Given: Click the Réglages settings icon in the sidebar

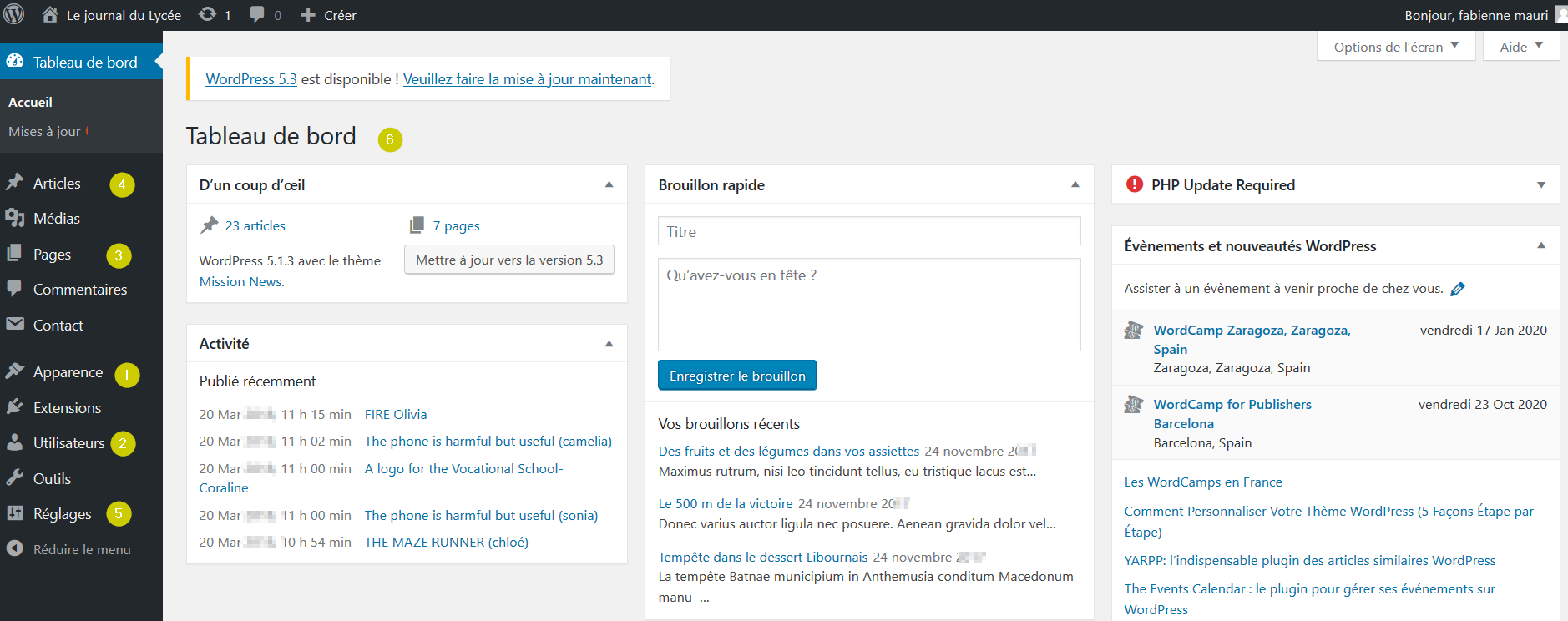Looking at the screenshot, I should (x=14, y=513).
